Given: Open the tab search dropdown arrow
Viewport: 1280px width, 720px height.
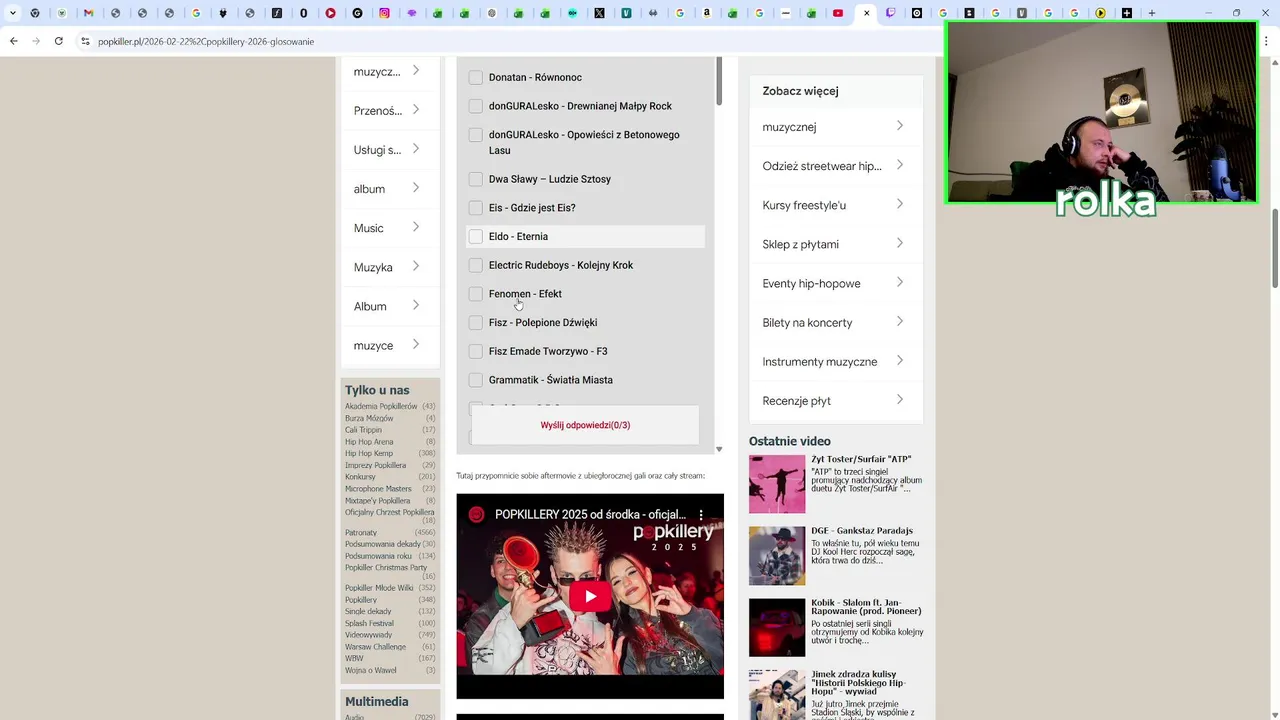Looking at the screenshot, I should (12, 13).
